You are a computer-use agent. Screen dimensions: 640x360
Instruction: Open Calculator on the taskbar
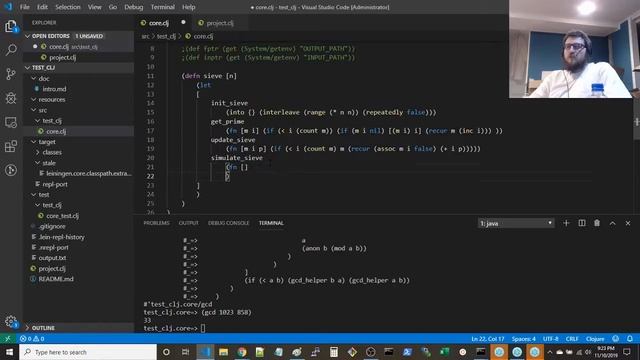334,352
